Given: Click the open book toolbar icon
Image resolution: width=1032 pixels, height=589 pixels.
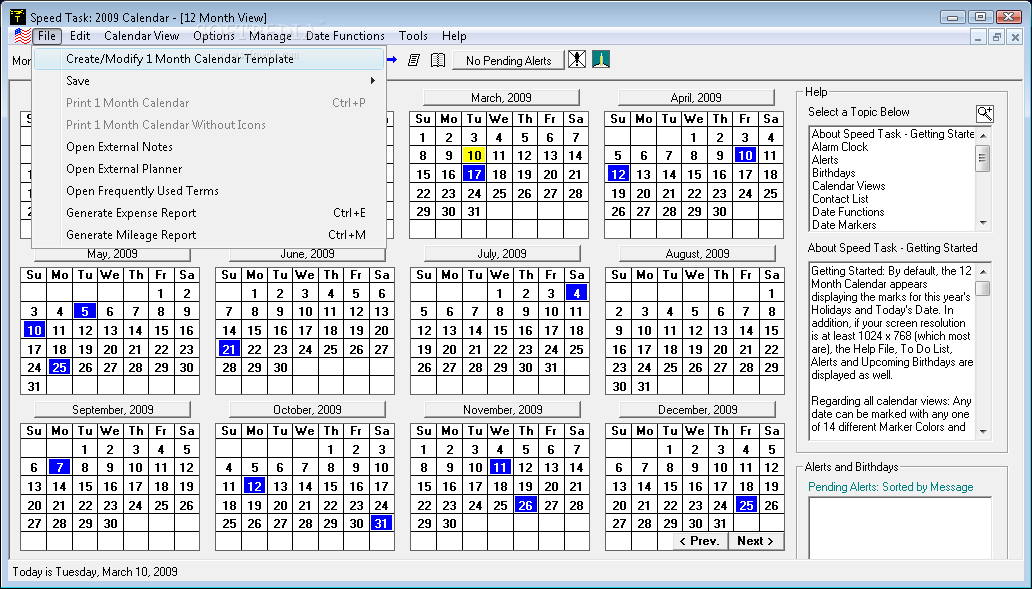Looking at the screenshot, I should pyautogui.click(x=438, y=60).
